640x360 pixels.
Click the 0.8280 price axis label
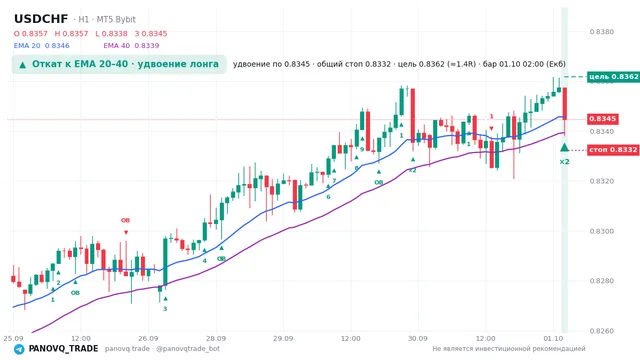[x=602, y=281]
